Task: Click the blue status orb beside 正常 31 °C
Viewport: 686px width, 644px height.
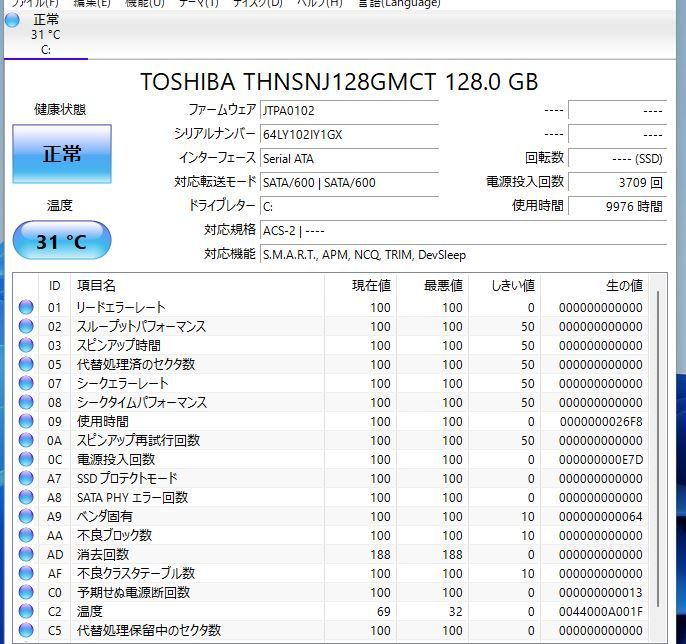Action: point(12,20)
